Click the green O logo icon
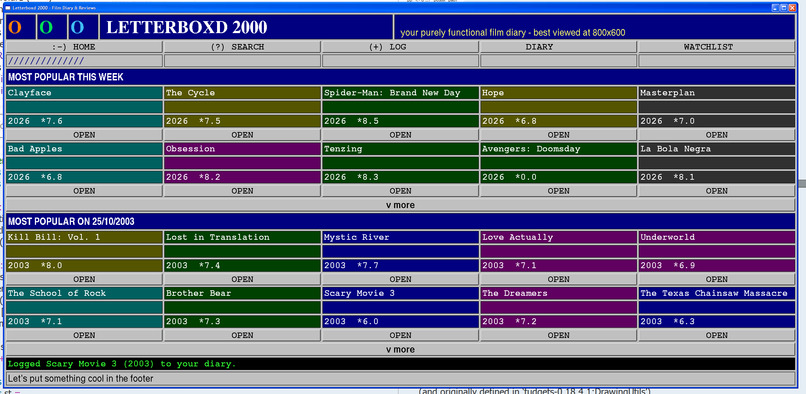Screen dimensions: 806x394 (46, 27)
